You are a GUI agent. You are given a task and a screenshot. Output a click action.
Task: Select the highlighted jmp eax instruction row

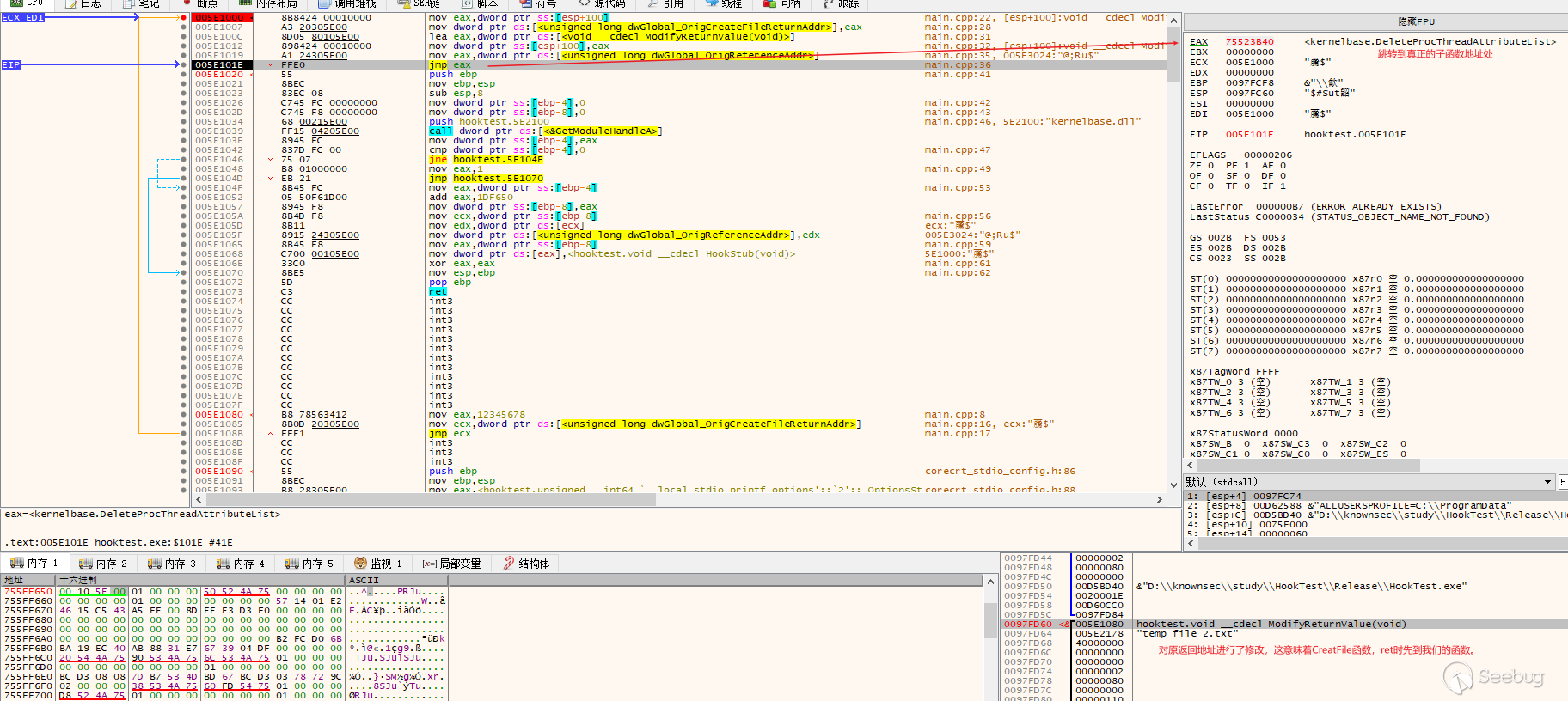click(x=679, y=64)
